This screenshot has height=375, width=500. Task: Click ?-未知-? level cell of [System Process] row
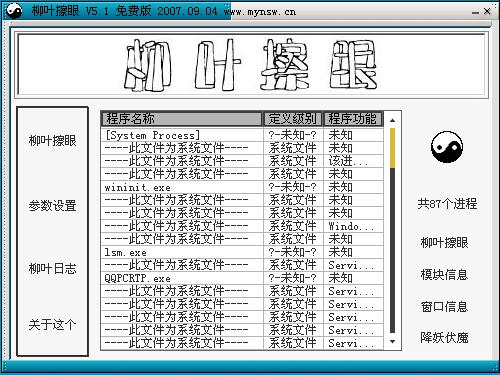click(293, 135)
